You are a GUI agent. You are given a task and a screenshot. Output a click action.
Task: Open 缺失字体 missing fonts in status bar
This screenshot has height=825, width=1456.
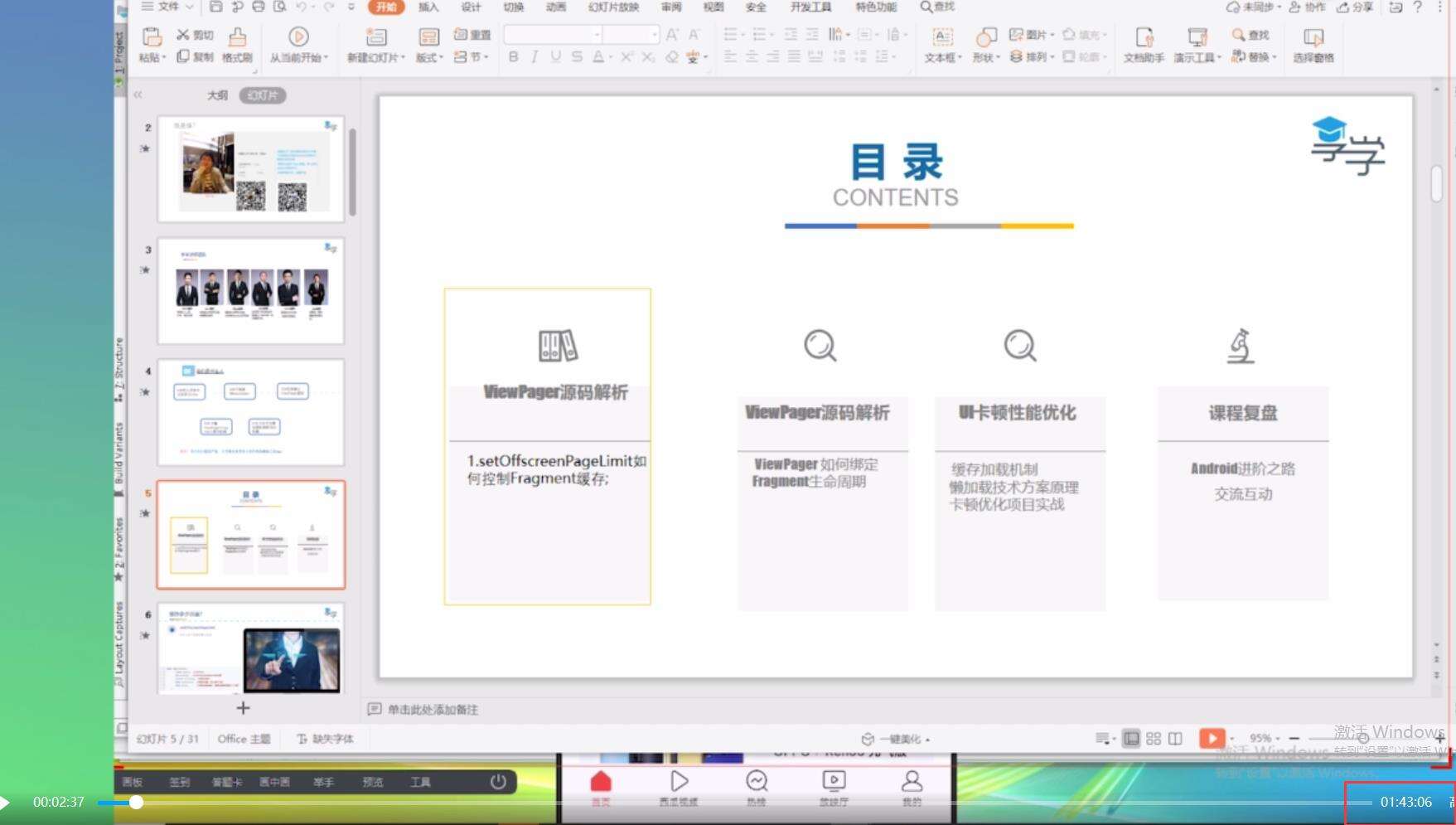coord(325,737)
